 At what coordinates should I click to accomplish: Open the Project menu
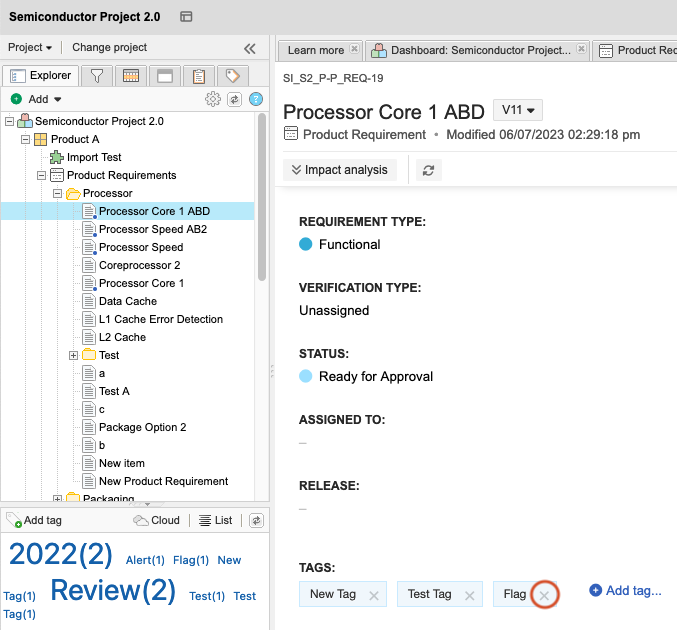click(x=31, y=47)
